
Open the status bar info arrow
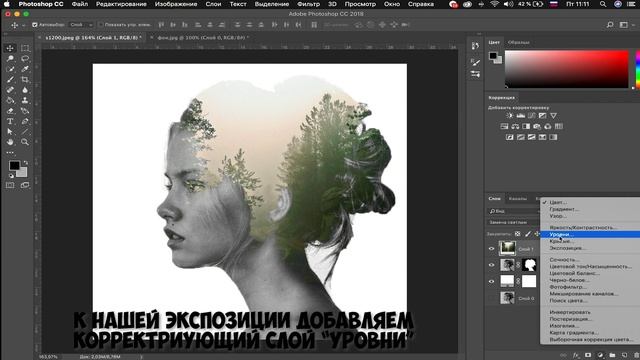(142, 357)
